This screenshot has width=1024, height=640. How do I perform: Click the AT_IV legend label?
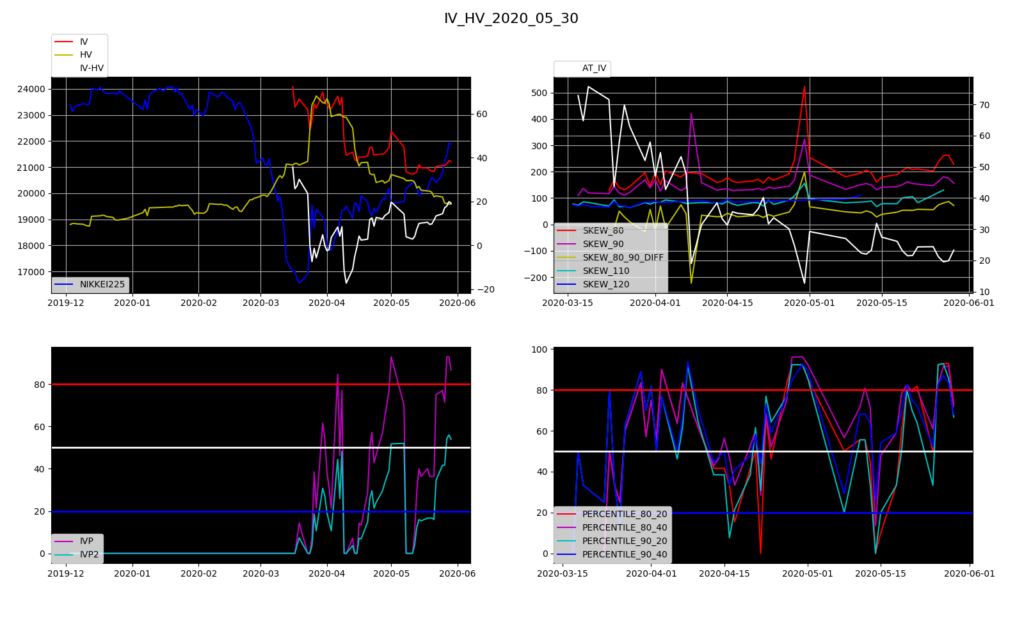coord(595,68)
